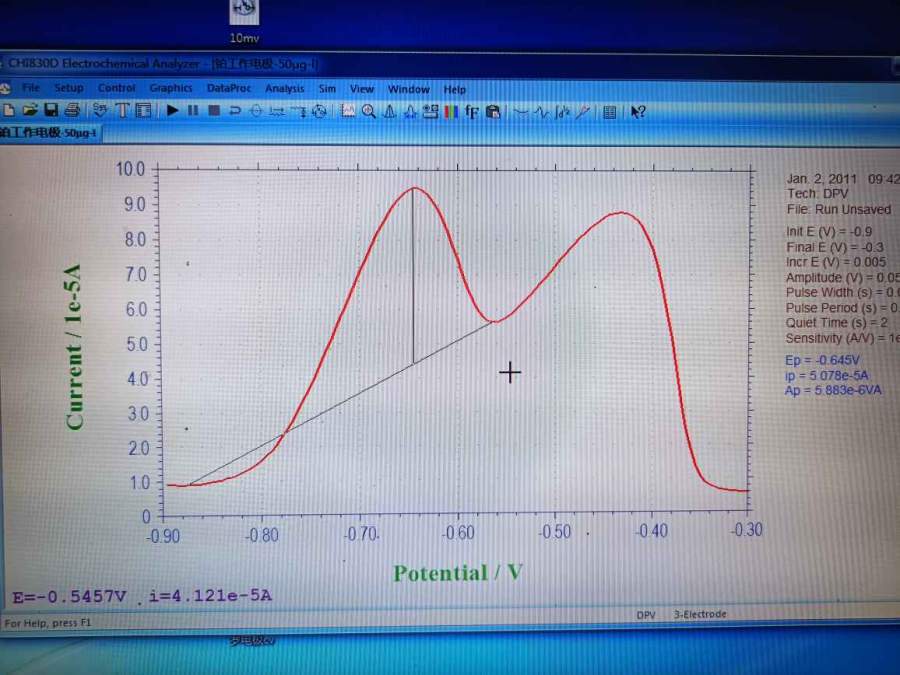Click the Print toolbar icon
Screen dimensions: 900x675
(72, 110)
